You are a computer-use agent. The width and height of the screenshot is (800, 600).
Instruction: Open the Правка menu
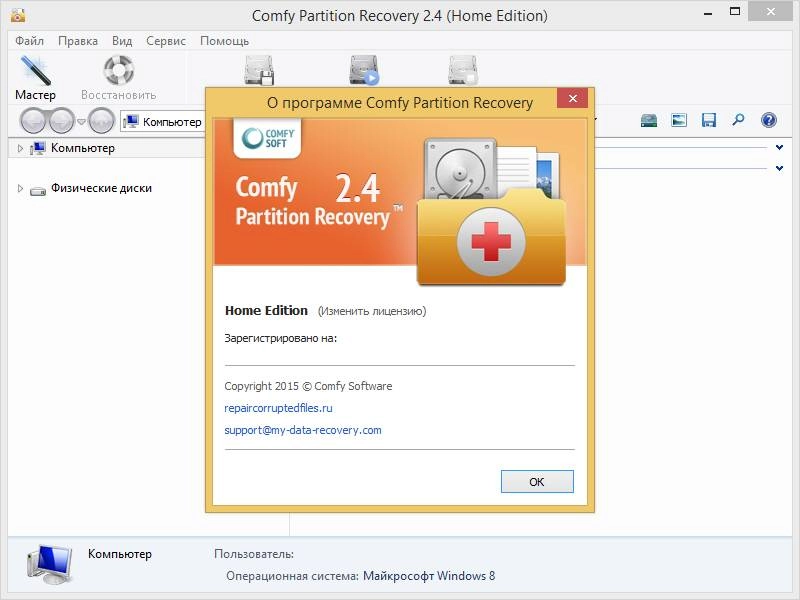point(78,41)
